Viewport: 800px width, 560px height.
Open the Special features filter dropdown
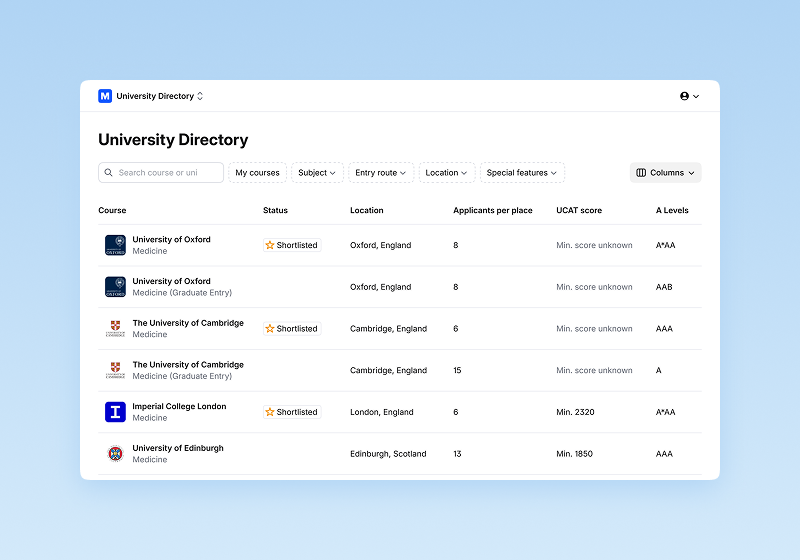(522, 172)
